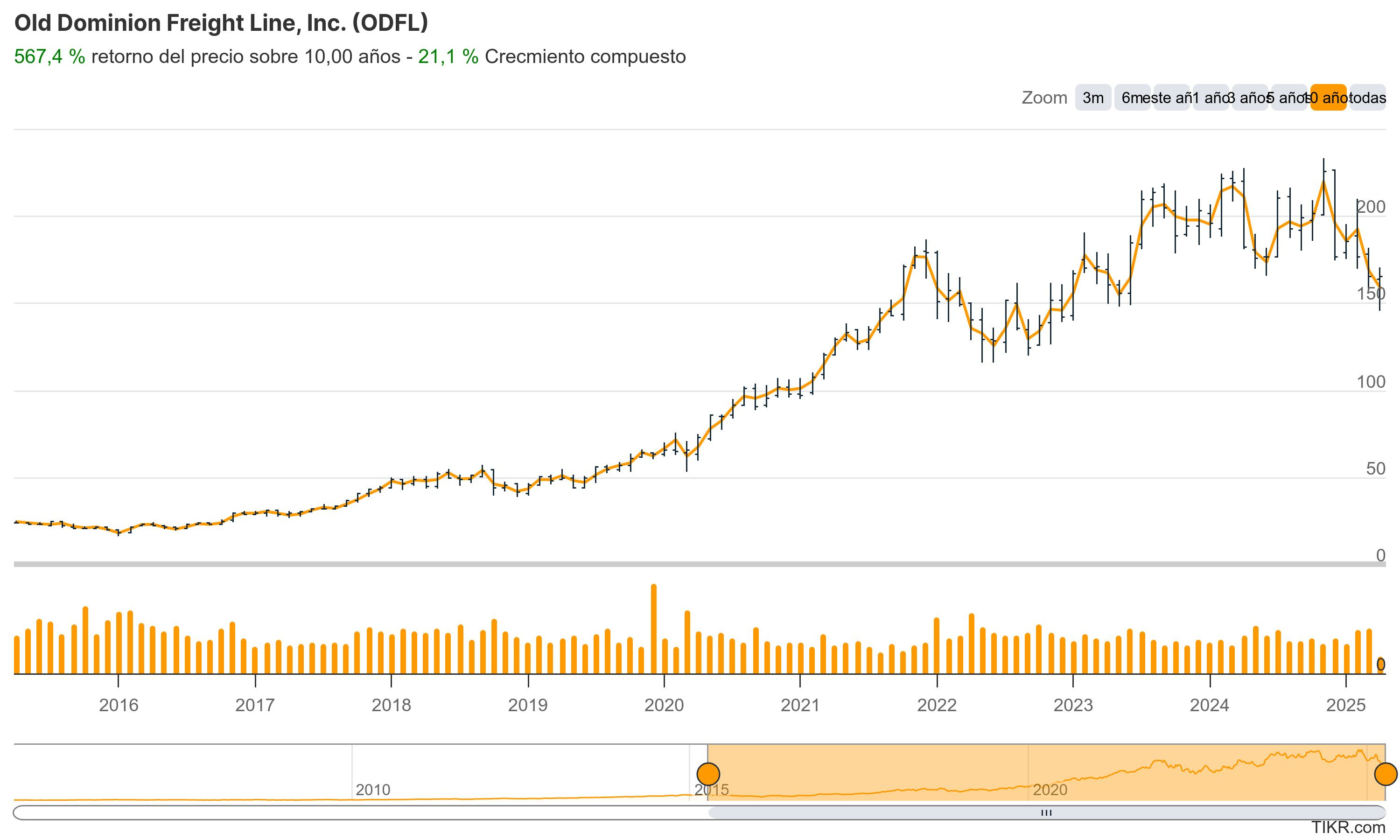Click the tallest volume bar near 2020
1400x840 pixels.
point(654,629)
